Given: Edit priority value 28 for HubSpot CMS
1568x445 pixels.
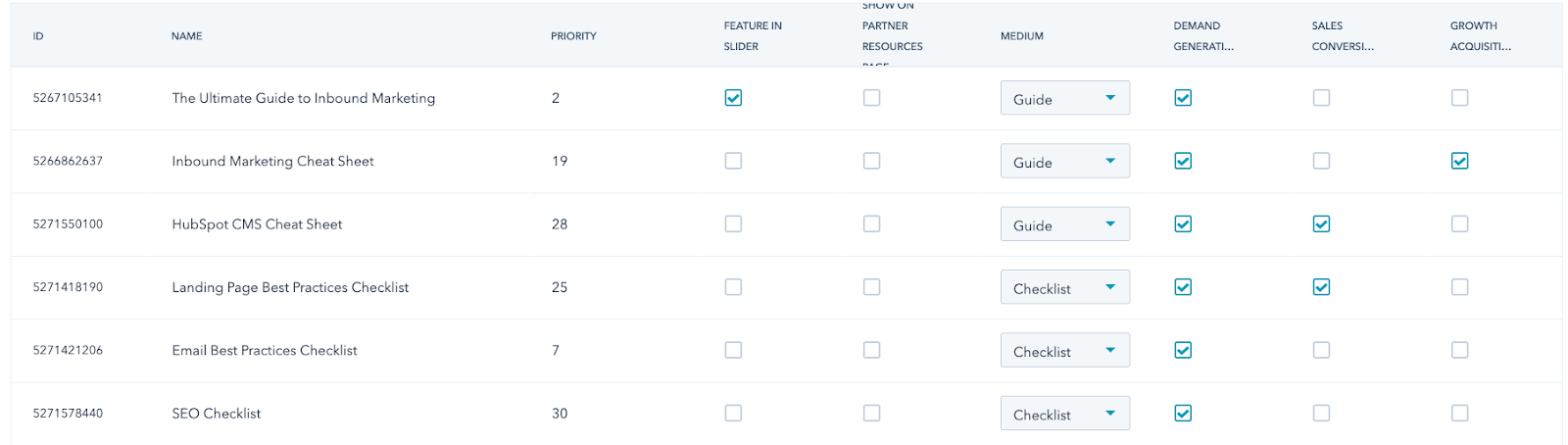Looking at the screenshot, I should coord(560,224).
